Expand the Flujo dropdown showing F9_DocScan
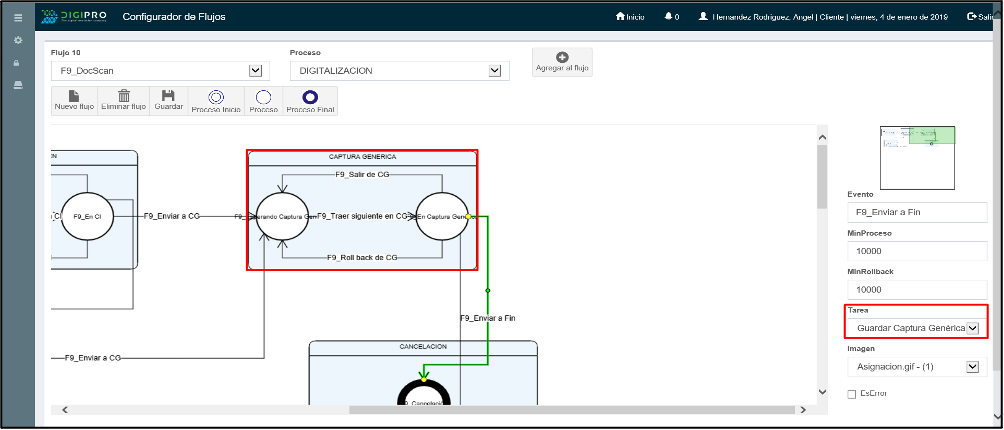The height and width of the screenshot is (430, 1004). click(x=254, y=71)
